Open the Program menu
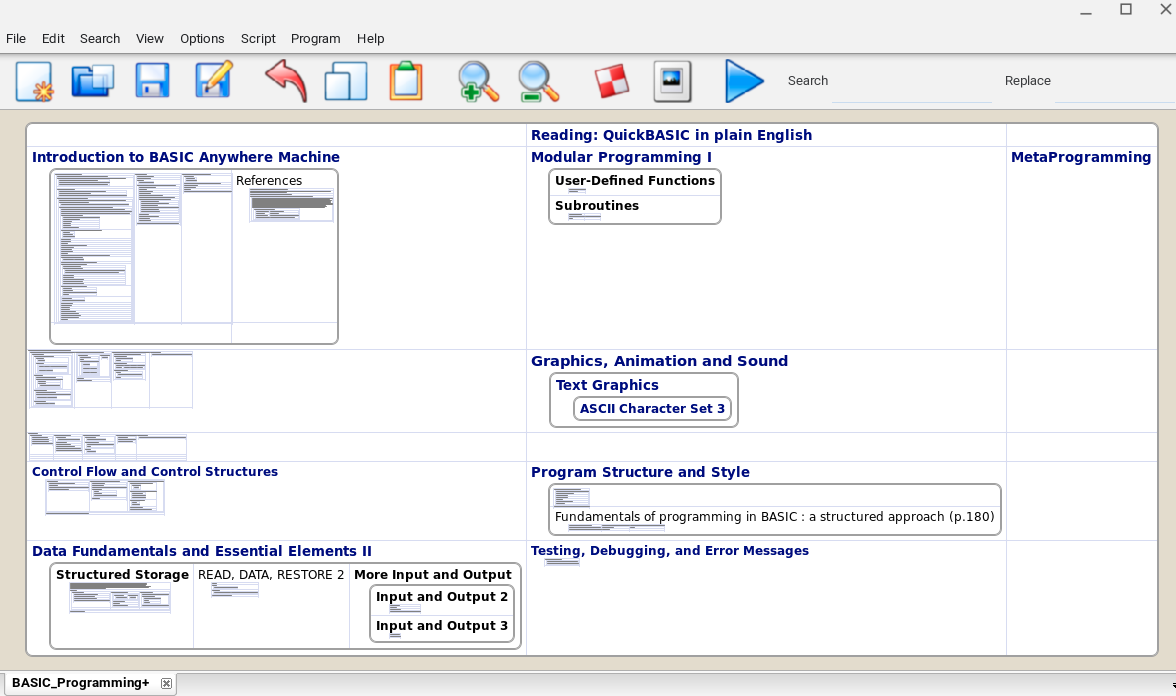Screen dimensions: 1176x696 coord(316,38)
